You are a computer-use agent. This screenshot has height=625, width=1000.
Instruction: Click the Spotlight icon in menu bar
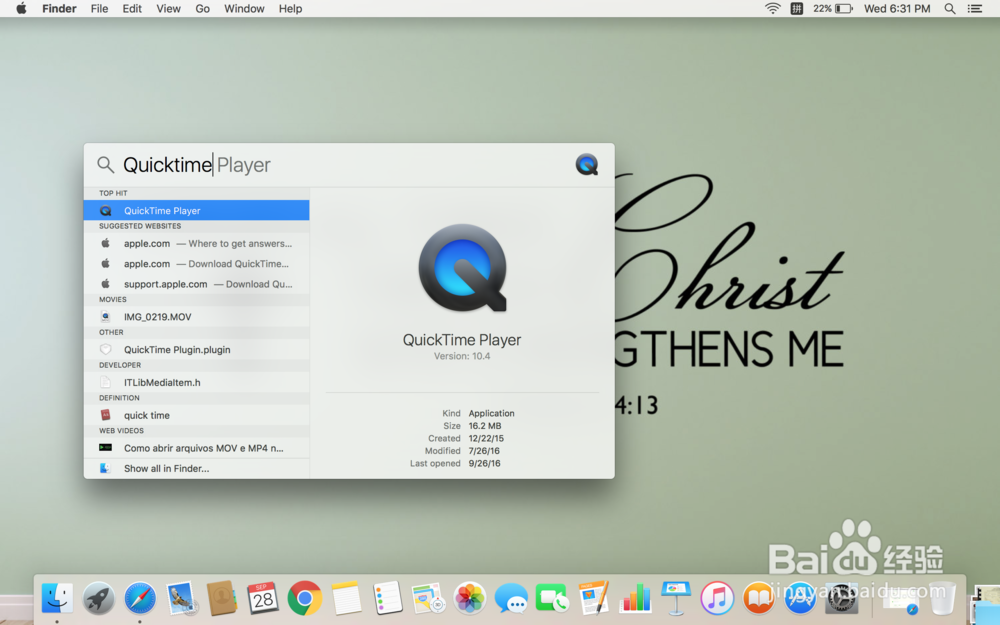pyautogui.click(x=950, y=8)
